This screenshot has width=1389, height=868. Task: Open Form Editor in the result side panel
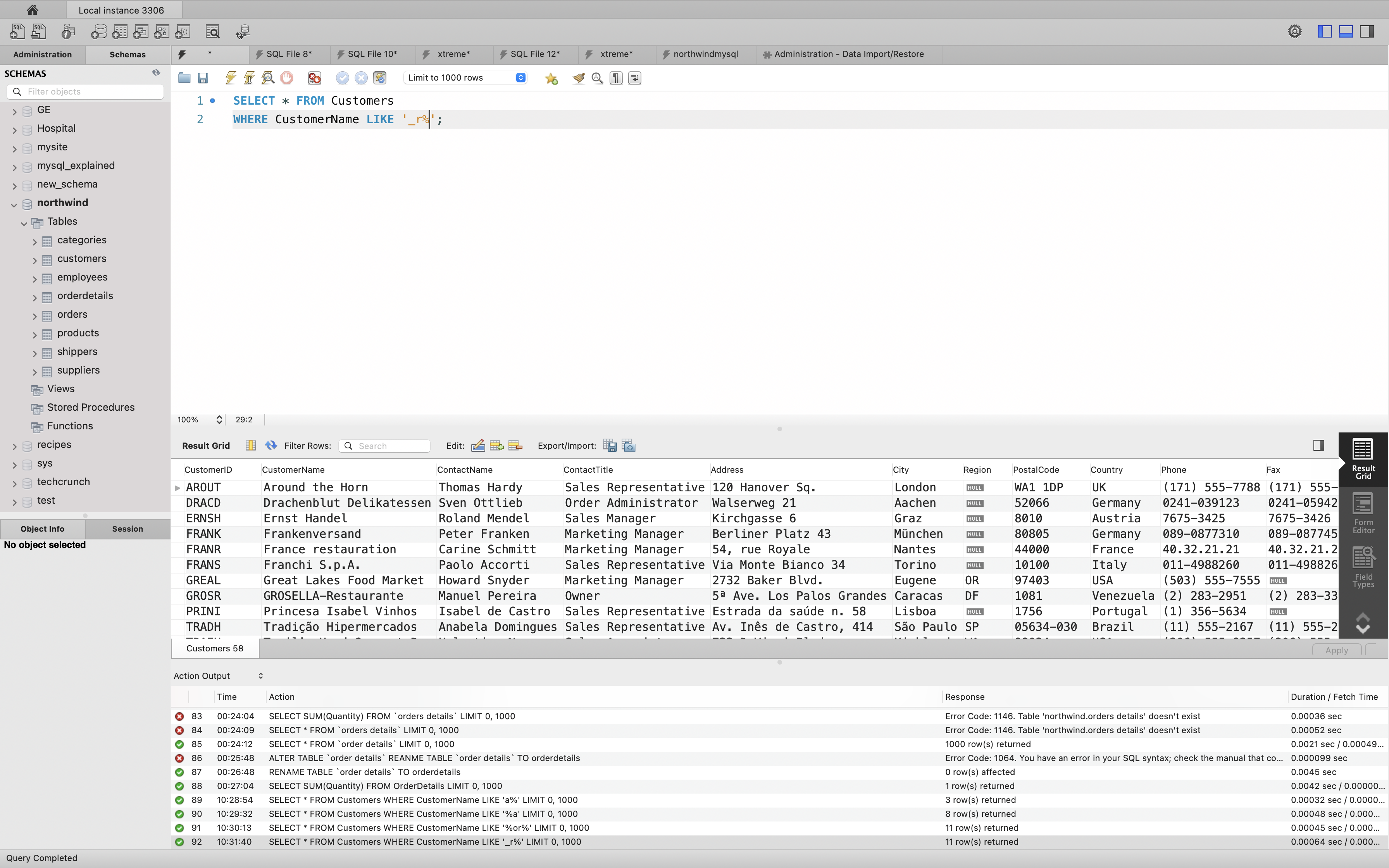[x=1363, y=513]
